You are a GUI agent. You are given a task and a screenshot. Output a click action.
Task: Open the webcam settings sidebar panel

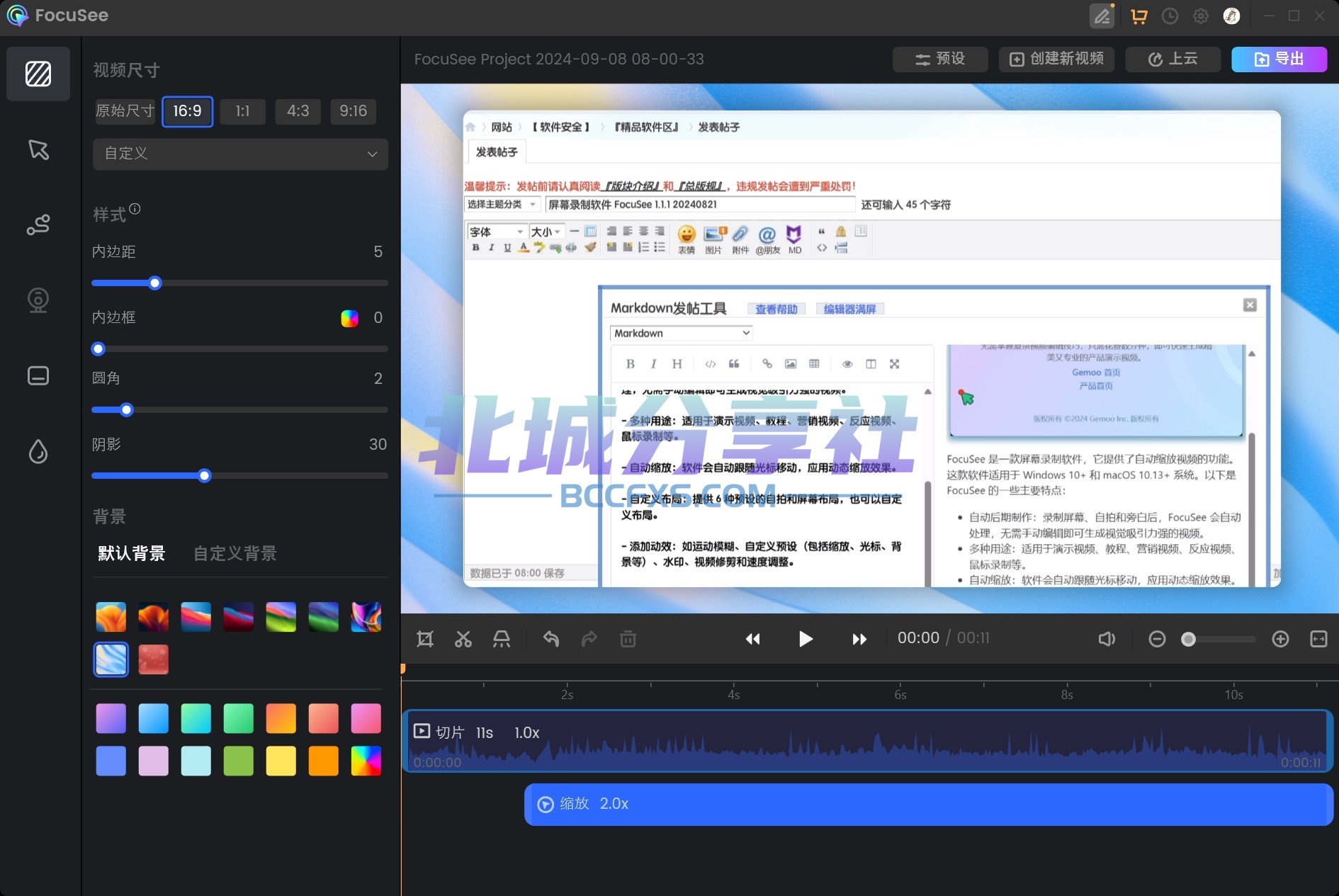[38, 300]
